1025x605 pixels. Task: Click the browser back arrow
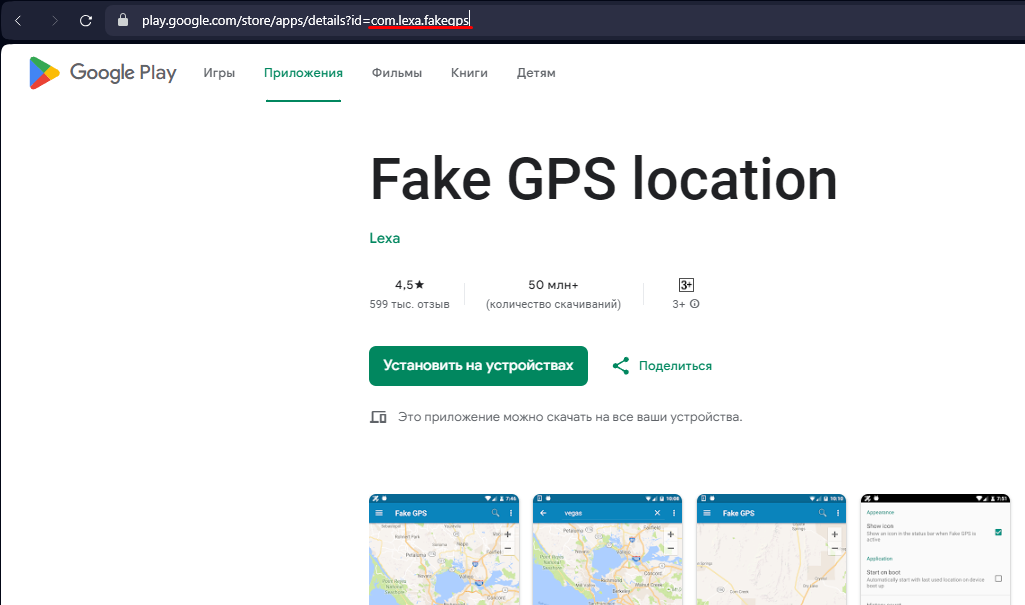19,20
